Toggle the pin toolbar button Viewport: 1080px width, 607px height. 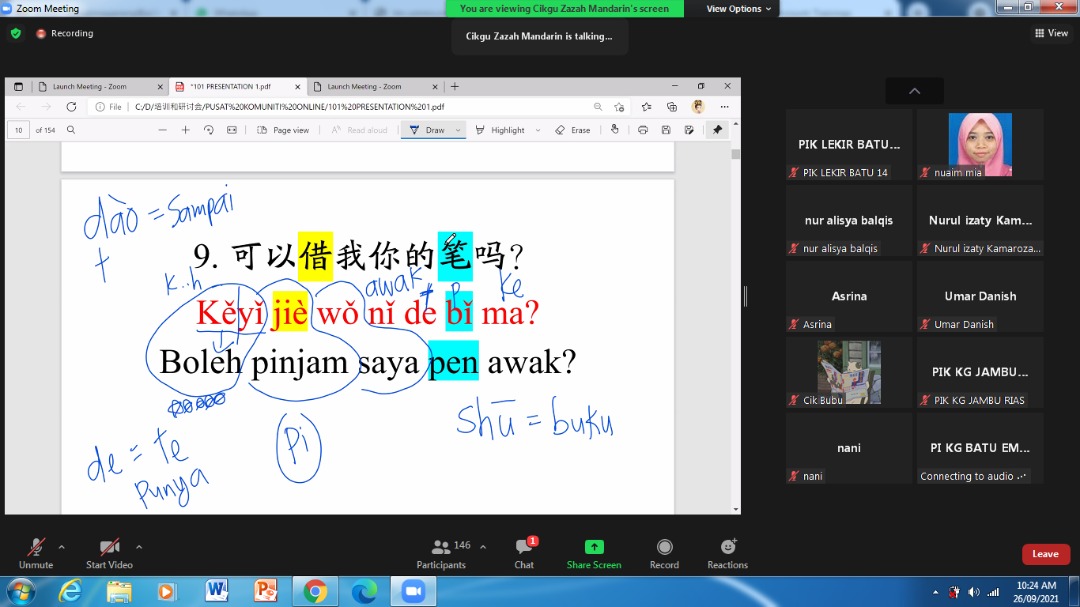point(718,130)
